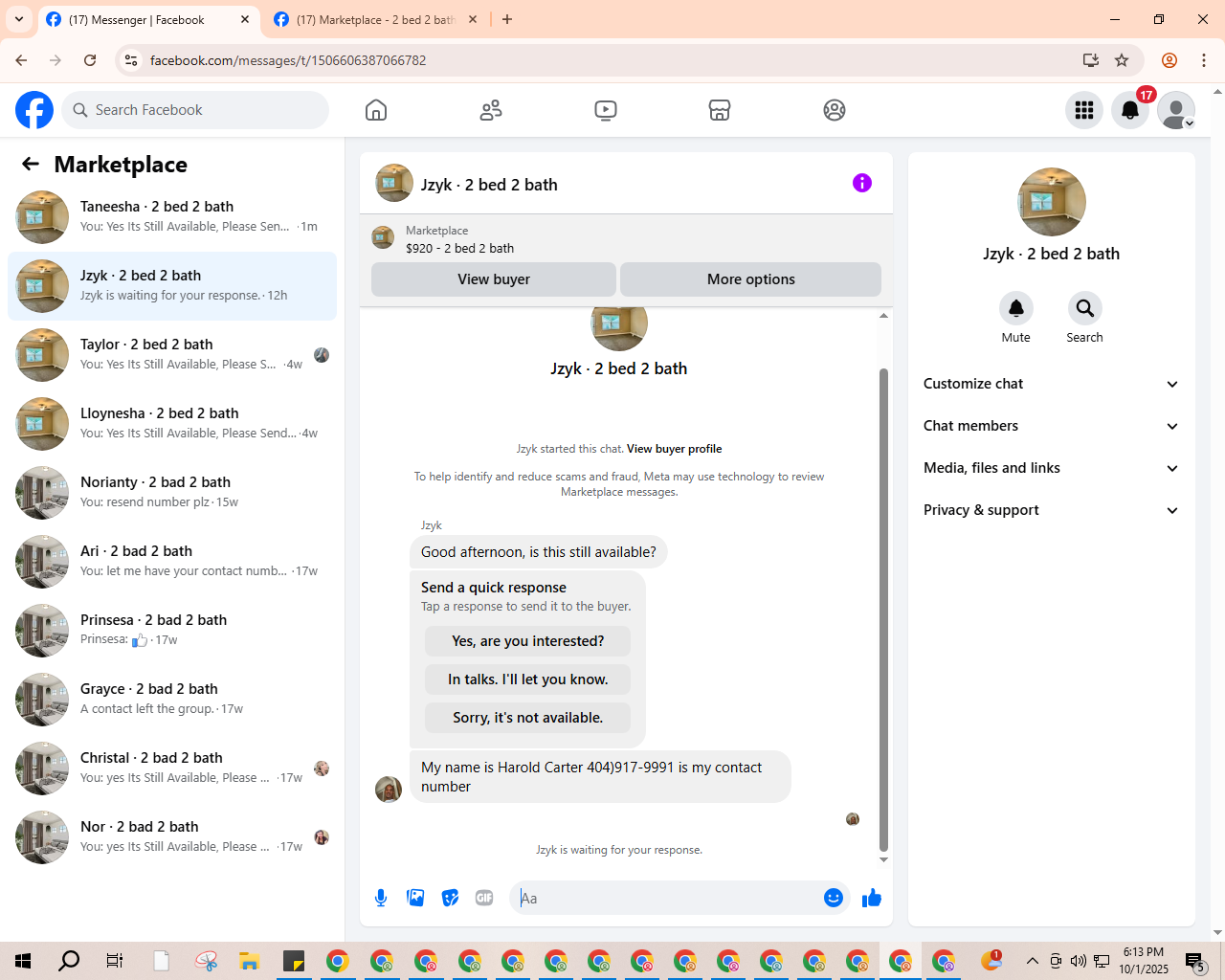Open Windows taskbar search
Viewport: 1225px width, 980px height.
click(x=69, y=961)
